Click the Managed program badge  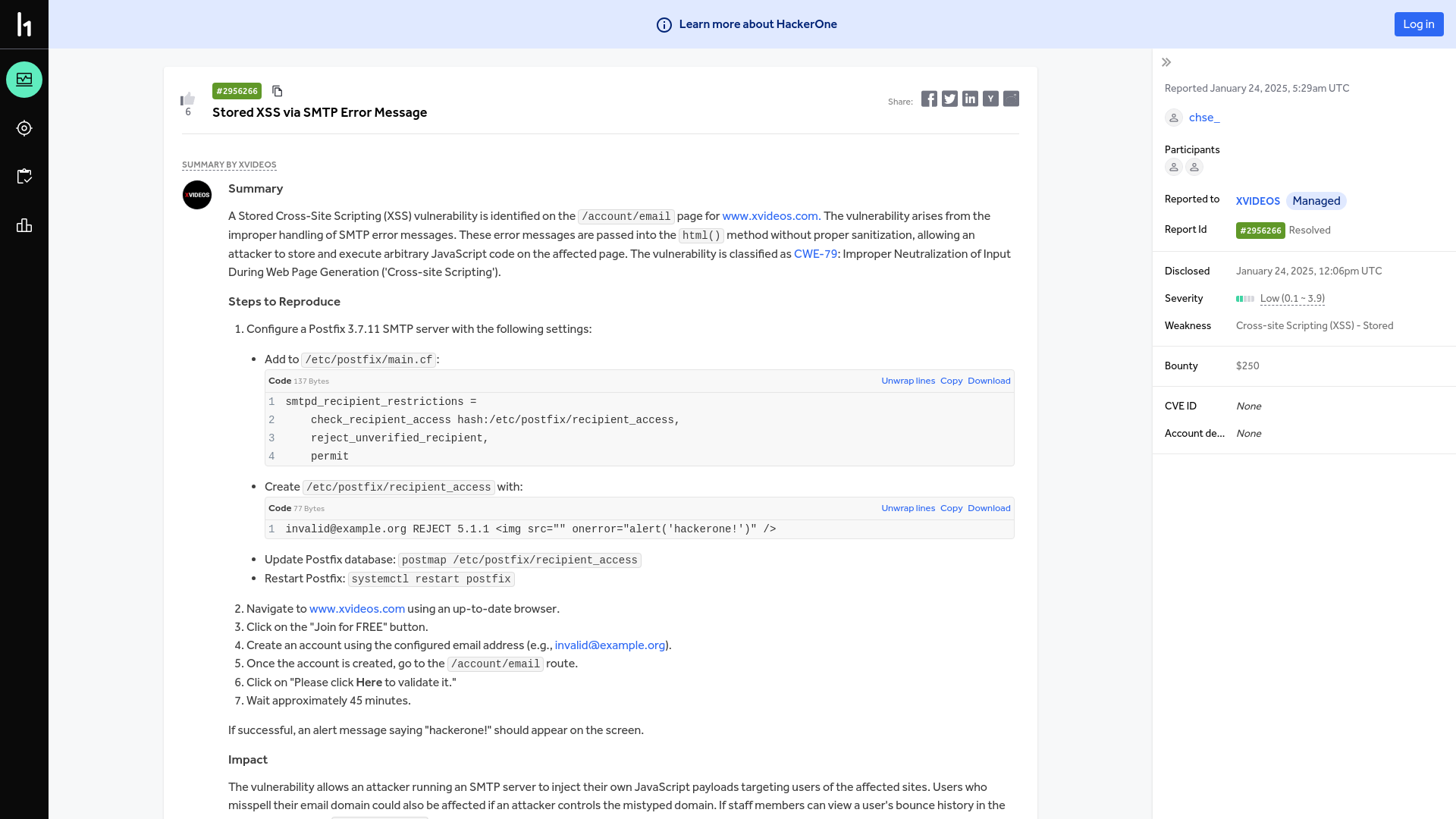(x=1316, y=201)
